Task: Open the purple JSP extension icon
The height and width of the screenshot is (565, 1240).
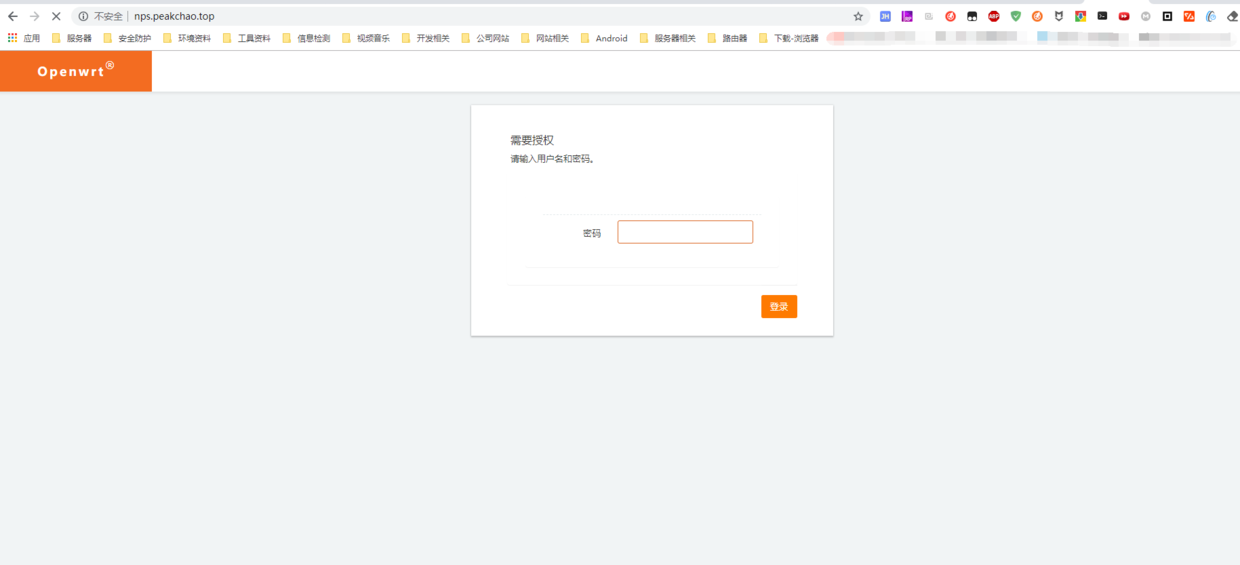Action: 907,16
